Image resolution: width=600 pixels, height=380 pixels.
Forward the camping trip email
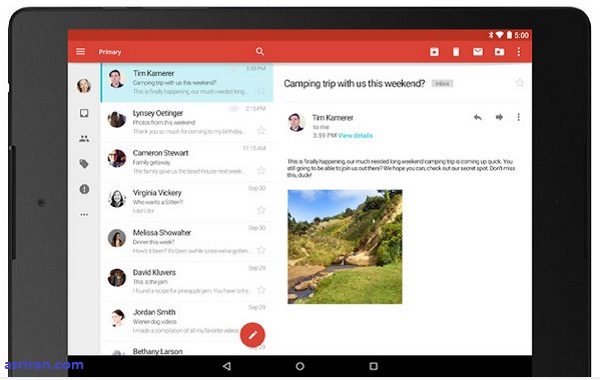click(x=499, y=117)
